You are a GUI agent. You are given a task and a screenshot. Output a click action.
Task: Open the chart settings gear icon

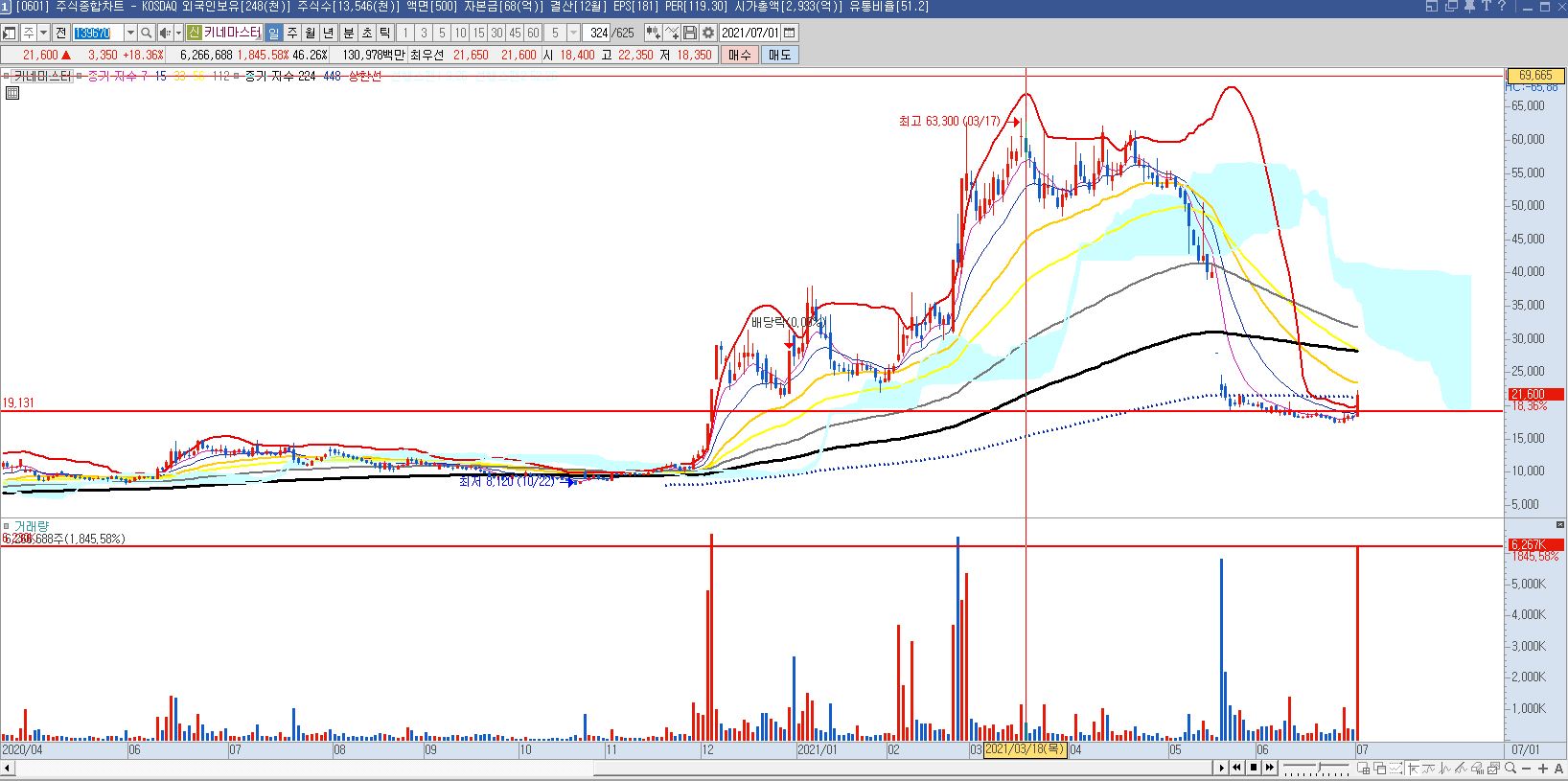708,33
